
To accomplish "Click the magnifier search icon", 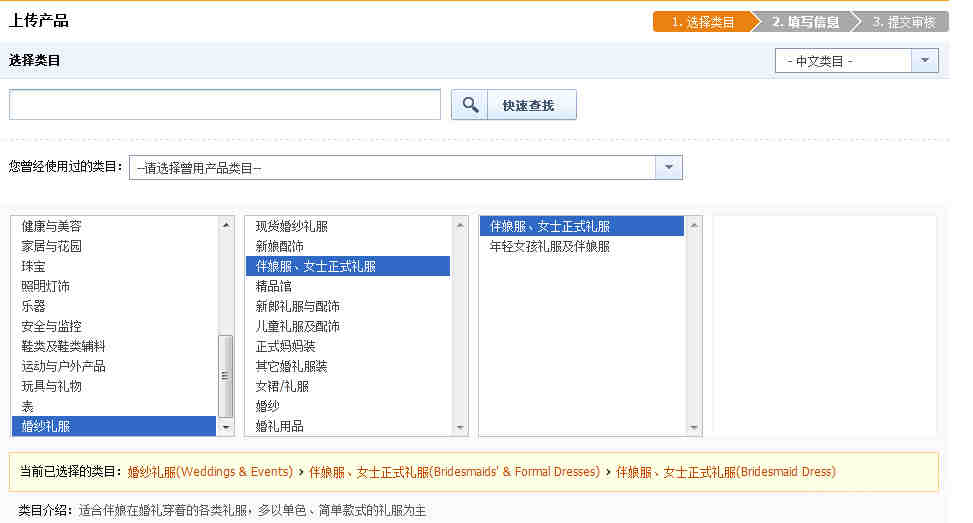I will click(x=470, y=105).
